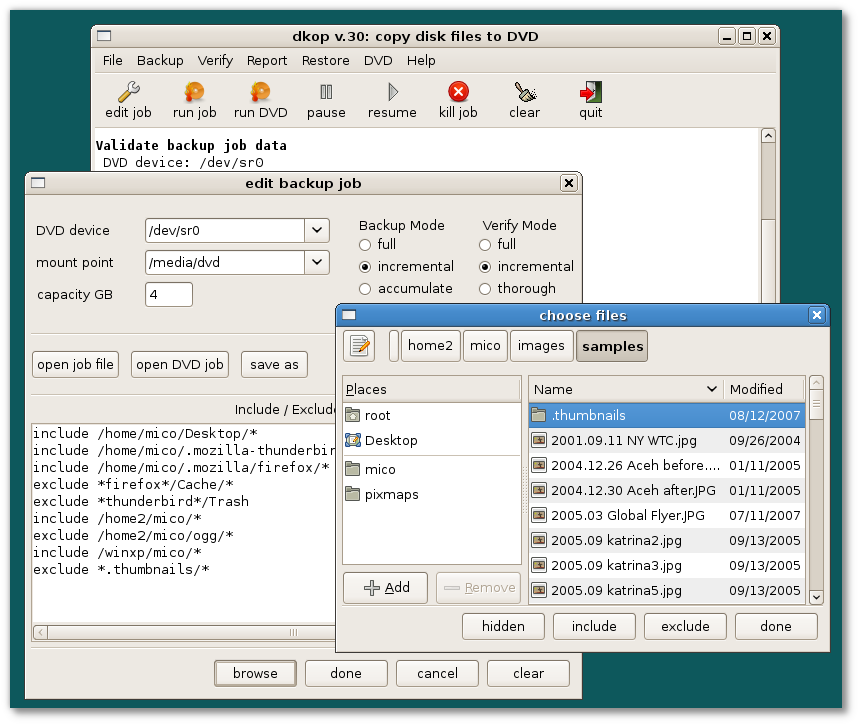Click the clear broom icon in toolbar
The width and height of the screenshot is (859, 725).
525,92
